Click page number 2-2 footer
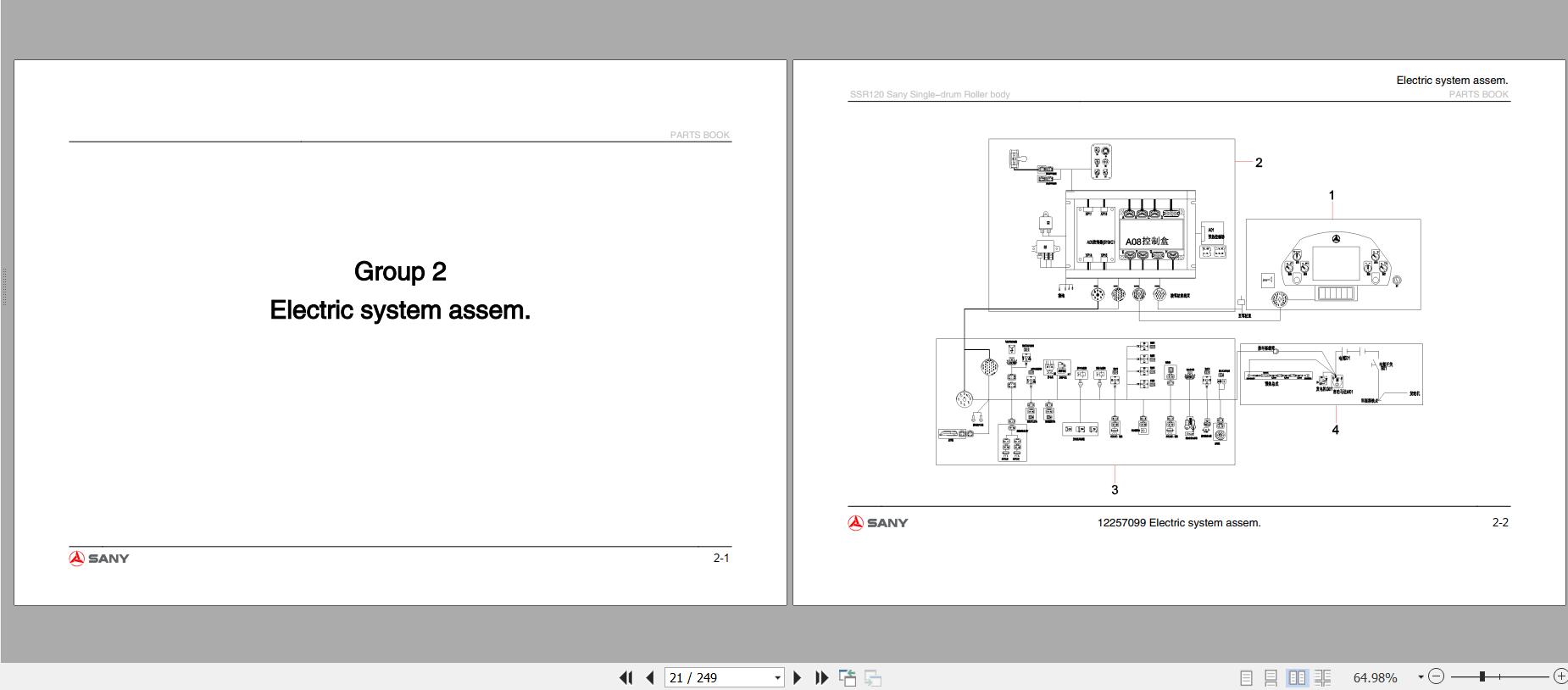The image size is (1568, 690). [x=1500, y=523]
